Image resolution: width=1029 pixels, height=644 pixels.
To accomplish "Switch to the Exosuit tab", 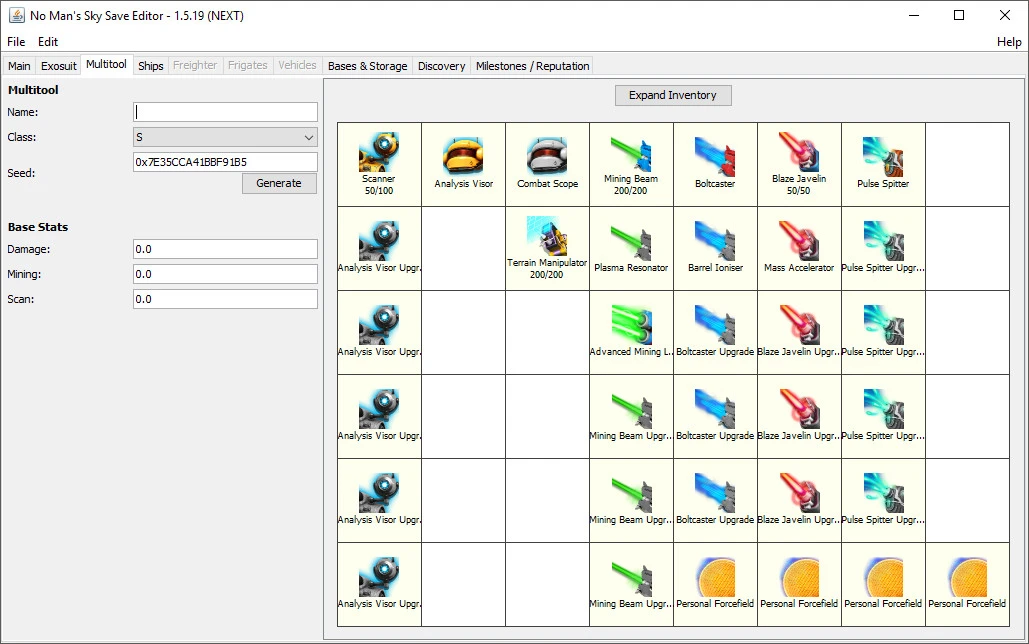I will click(x=58, y=65).
